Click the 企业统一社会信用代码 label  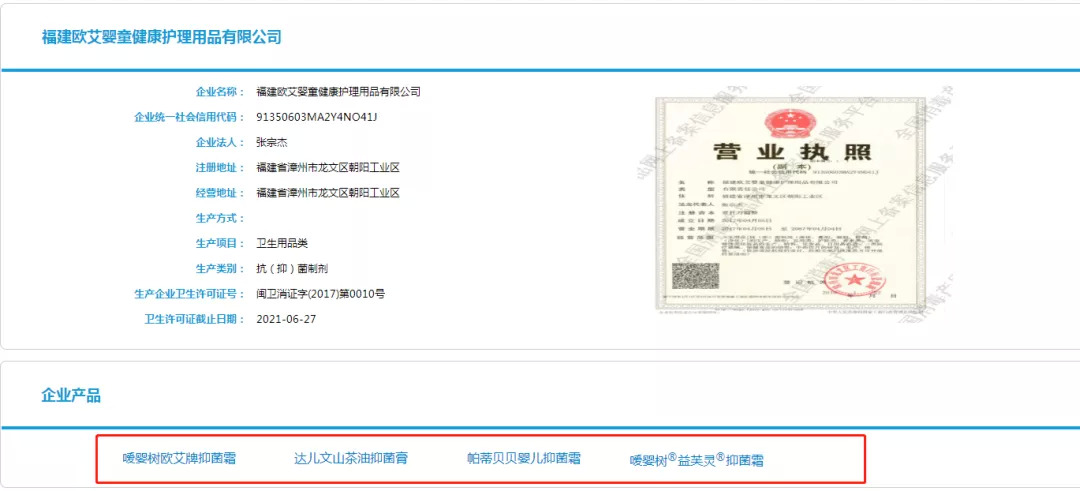coord(189,117)
